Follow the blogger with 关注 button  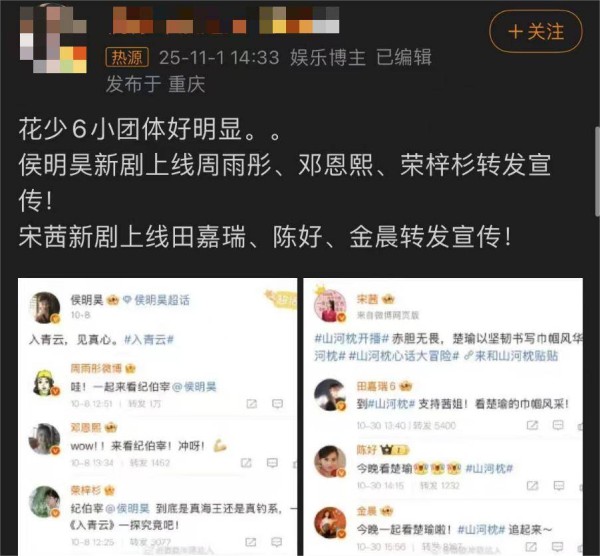point(536,31)
